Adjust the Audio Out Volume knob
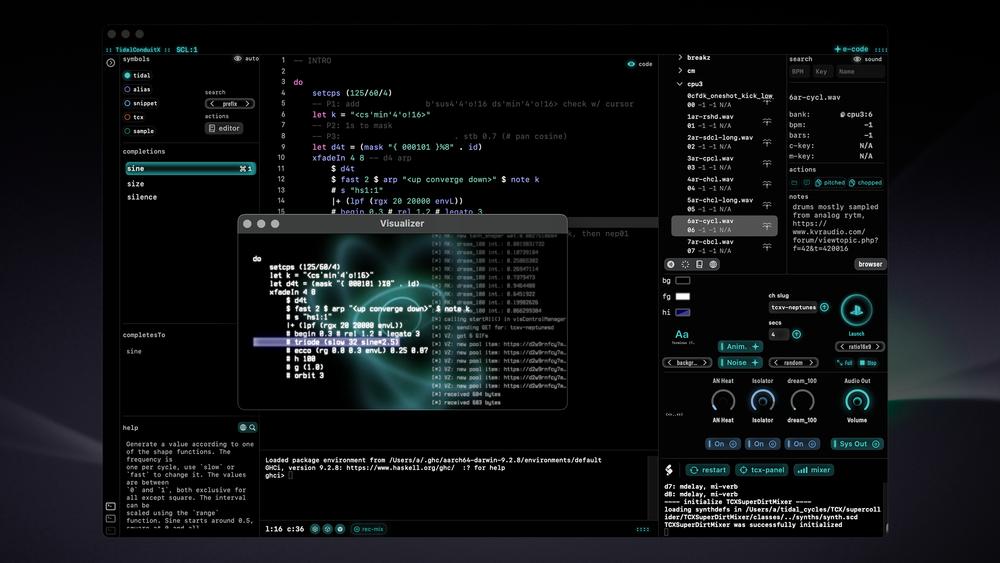 click(857, 400)
